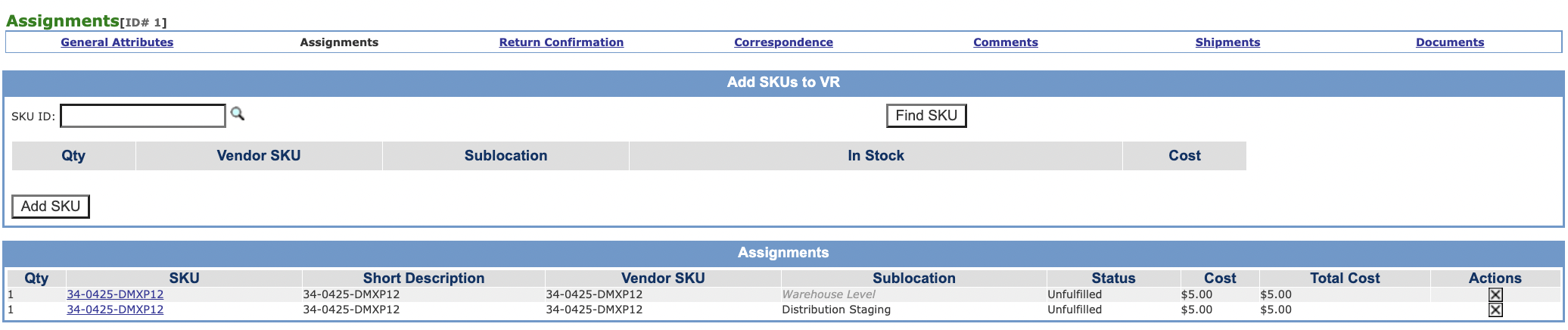Click the Sublocation header in Add SKUs table
This screenshot has width=1568, height=330.
tap(506, 155)
